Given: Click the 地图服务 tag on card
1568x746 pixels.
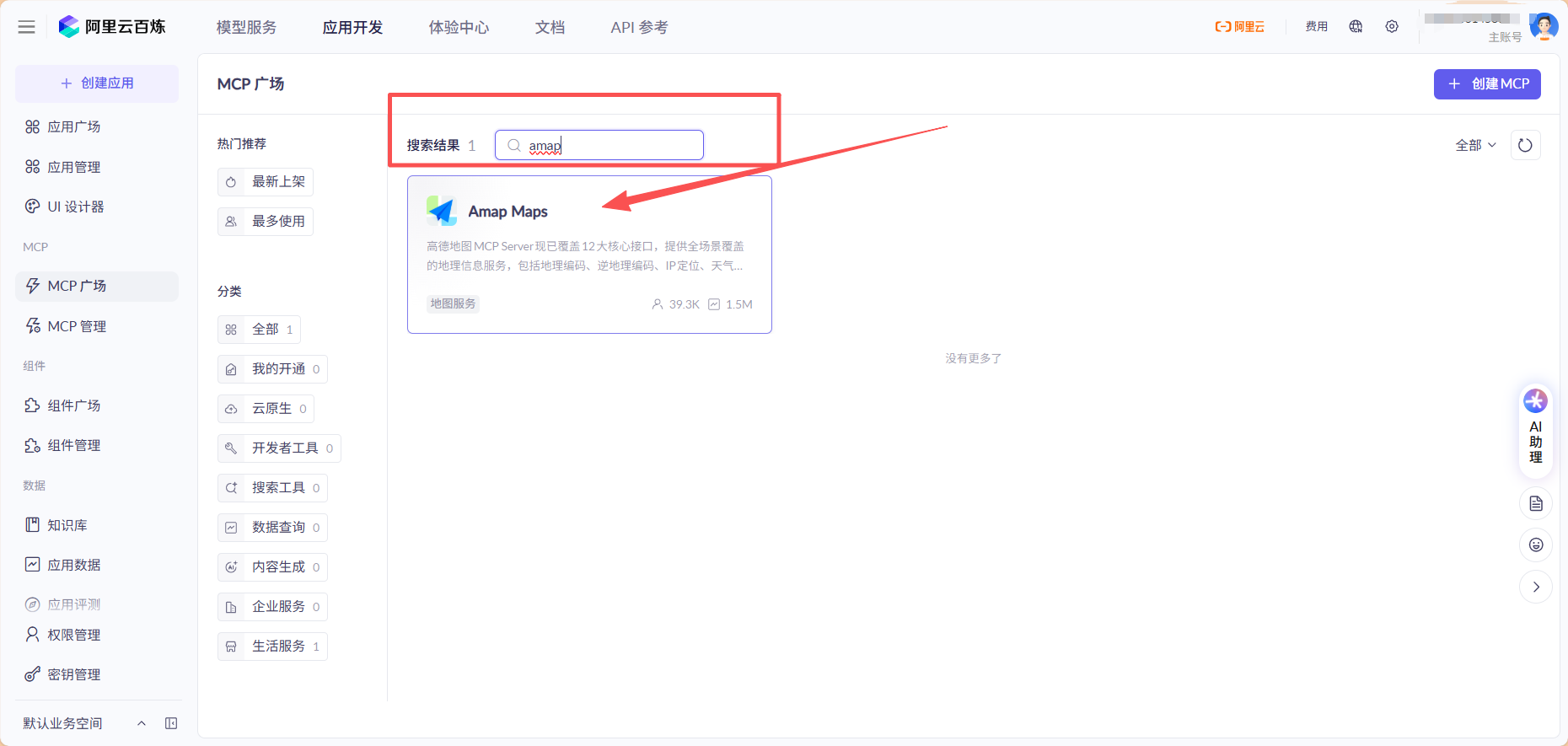Looking at the screenshot, I should coord(453,303).
